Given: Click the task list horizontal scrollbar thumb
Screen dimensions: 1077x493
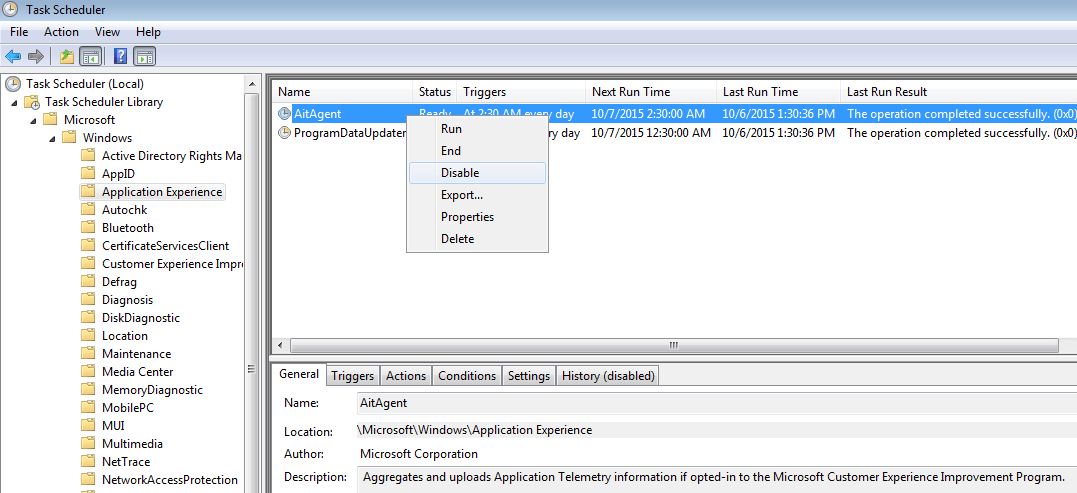Looking at the screenshot, I should (674, 345).
